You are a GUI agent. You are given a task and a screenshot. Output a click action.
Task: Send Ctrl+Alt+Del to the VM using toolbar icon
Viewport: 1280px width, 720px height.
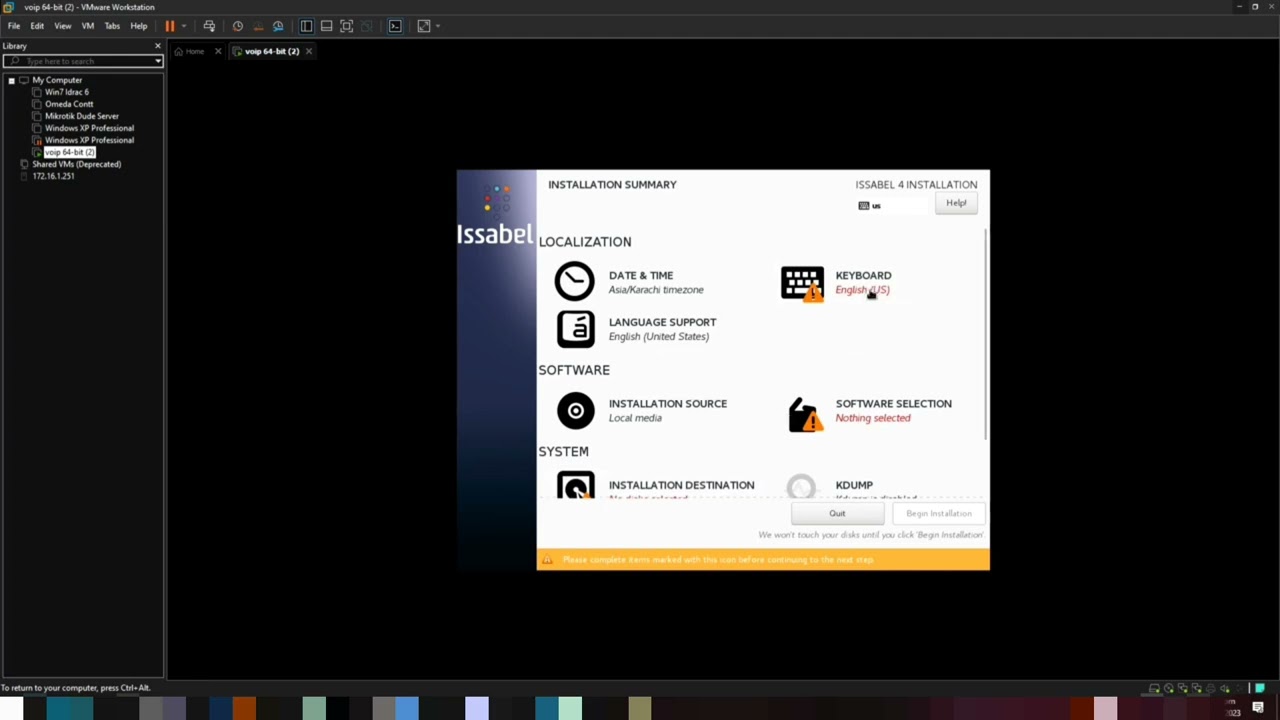click(x=209, y=26)
